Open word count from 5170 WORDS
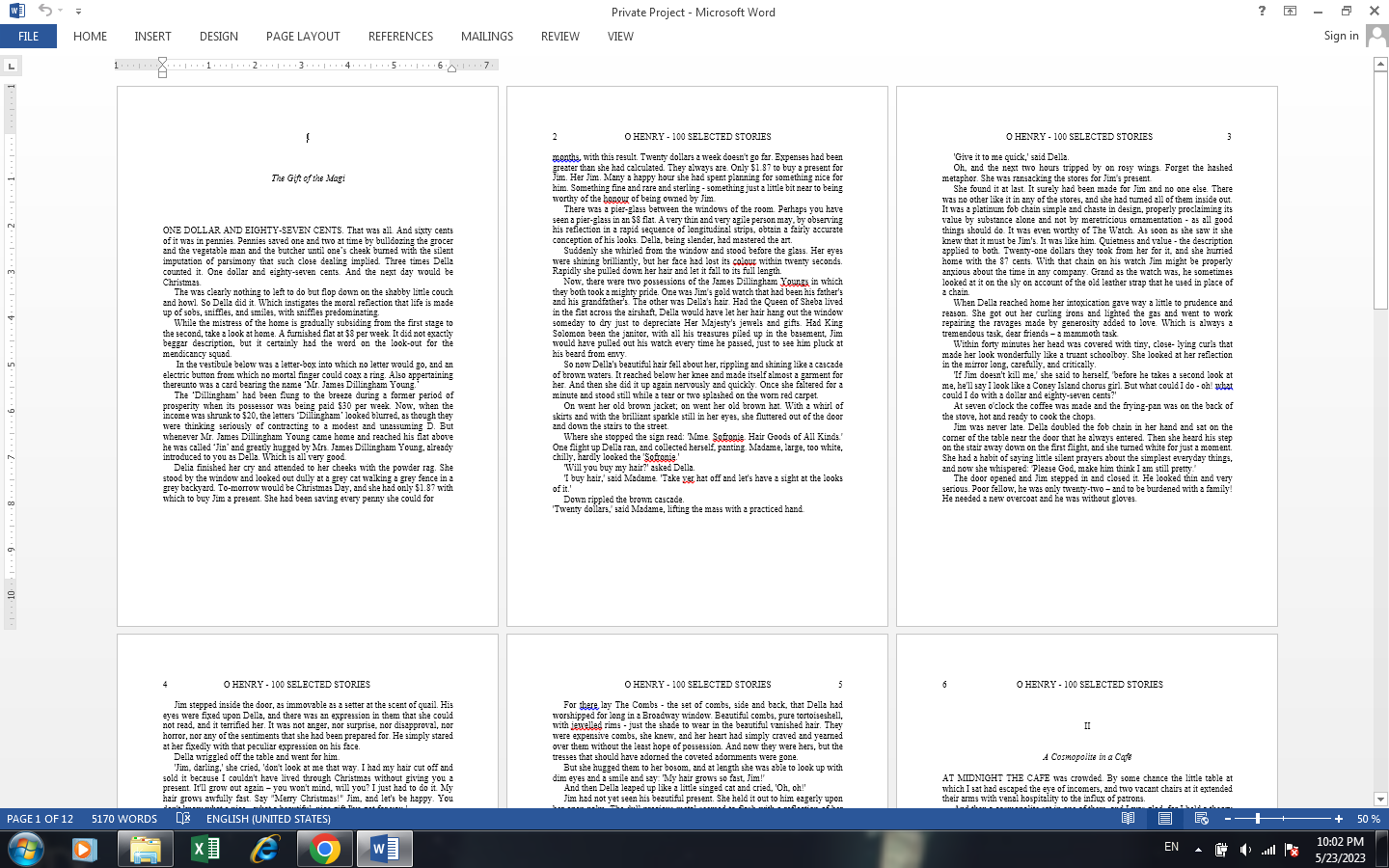The width and height of the screenshot is (1389, 868). point(124,819)
